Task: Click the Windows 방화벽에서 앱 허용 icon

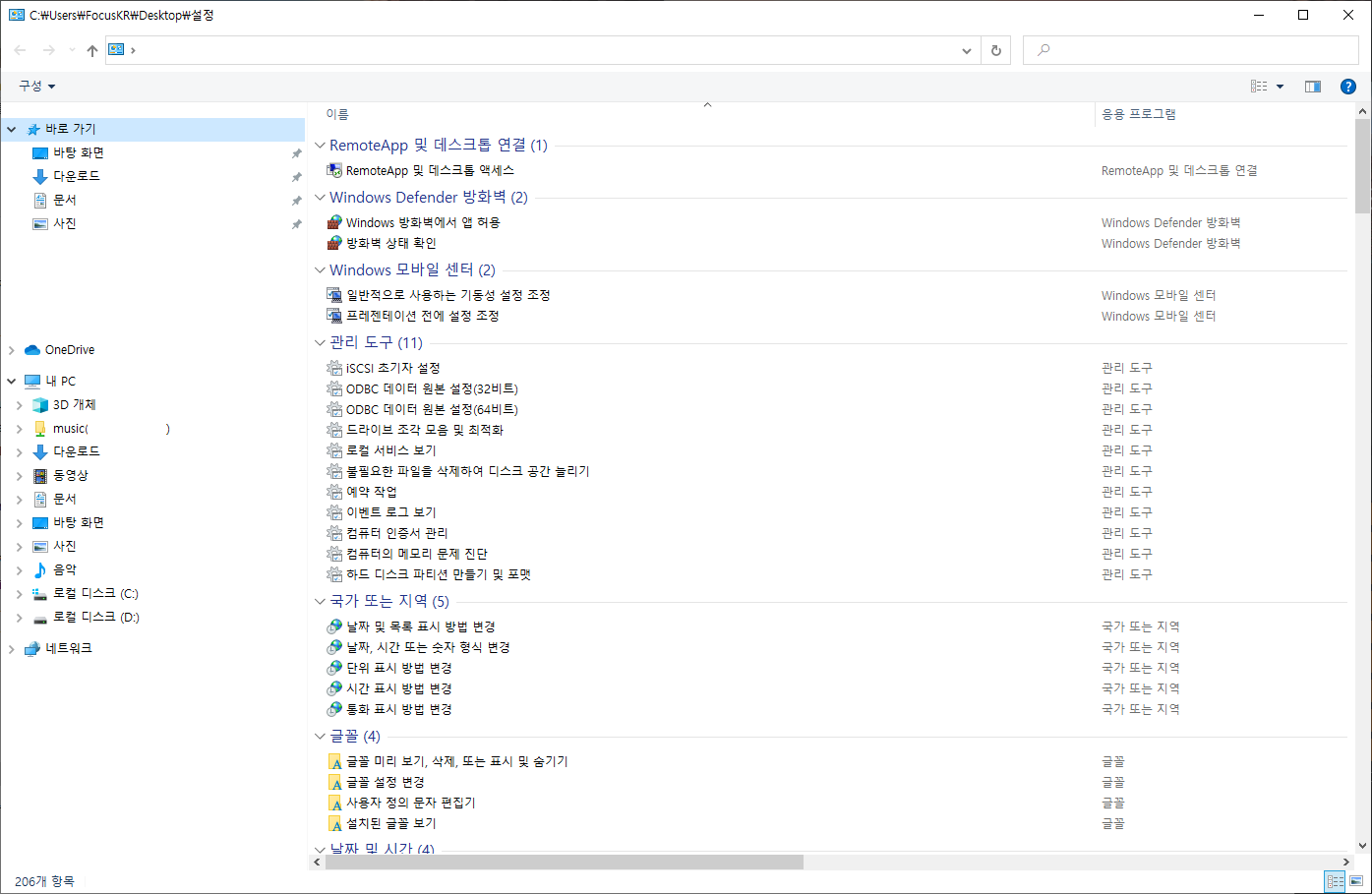Action: (334, 222)
